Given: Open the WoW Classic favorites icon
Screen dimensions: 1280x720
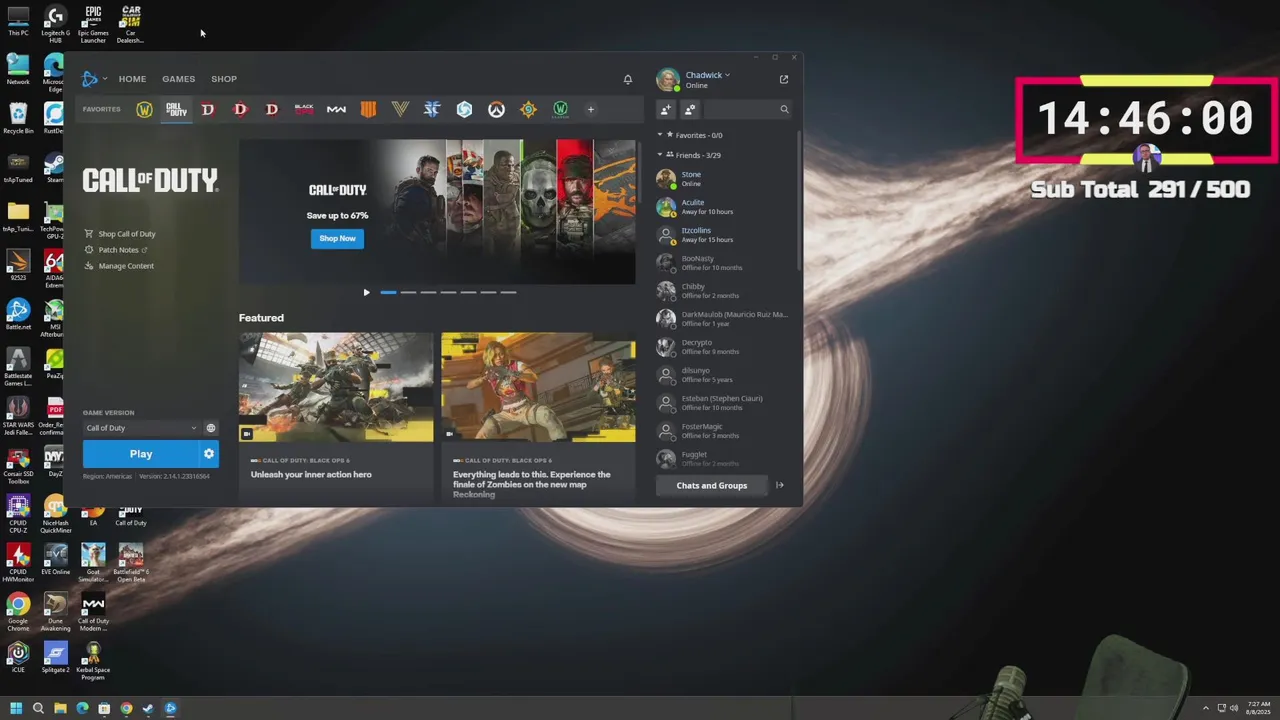Looking at the screenshot, I should 561,110.
